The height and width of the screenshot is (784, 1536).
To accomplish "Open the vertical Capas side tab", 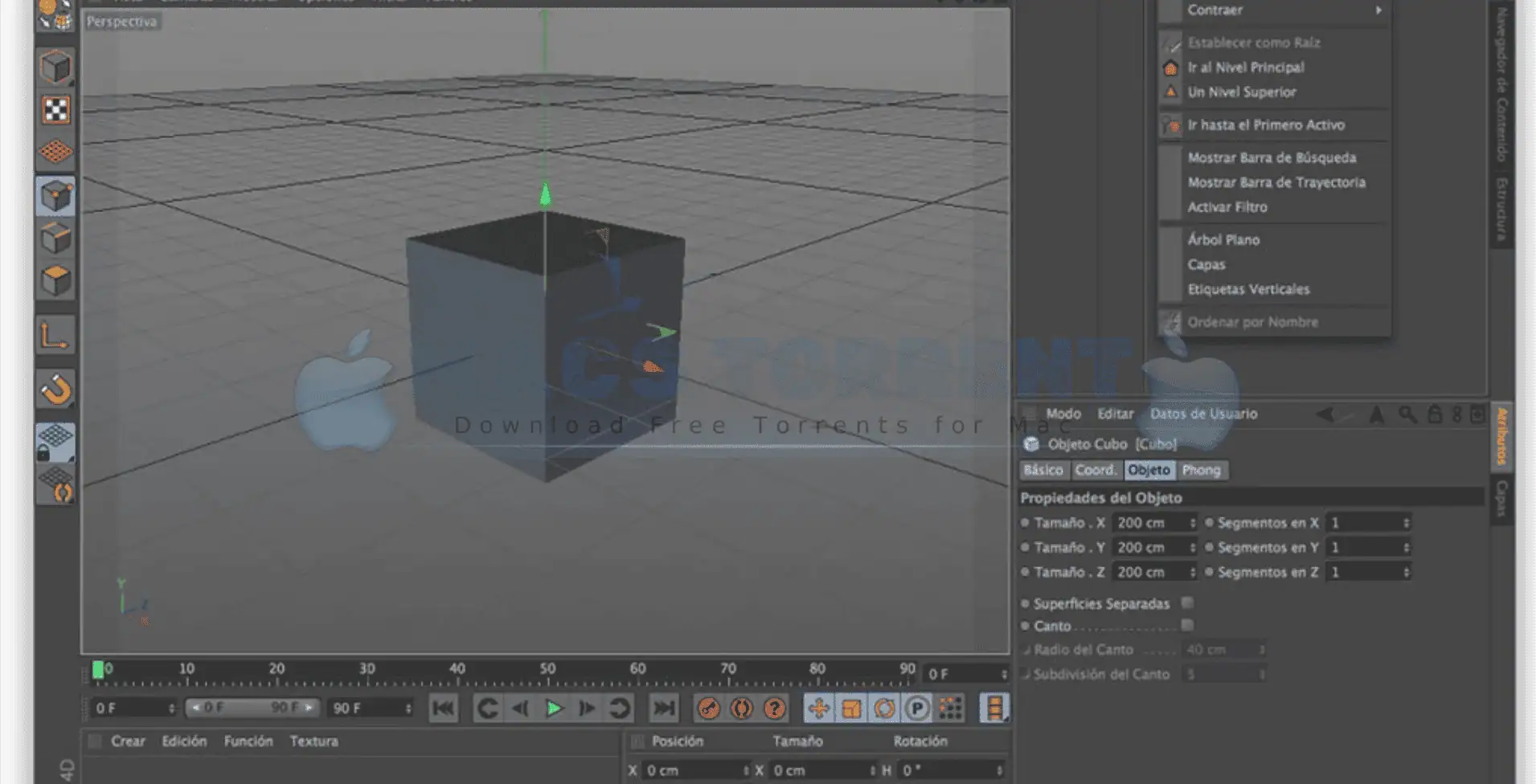I will point(1501,500).
